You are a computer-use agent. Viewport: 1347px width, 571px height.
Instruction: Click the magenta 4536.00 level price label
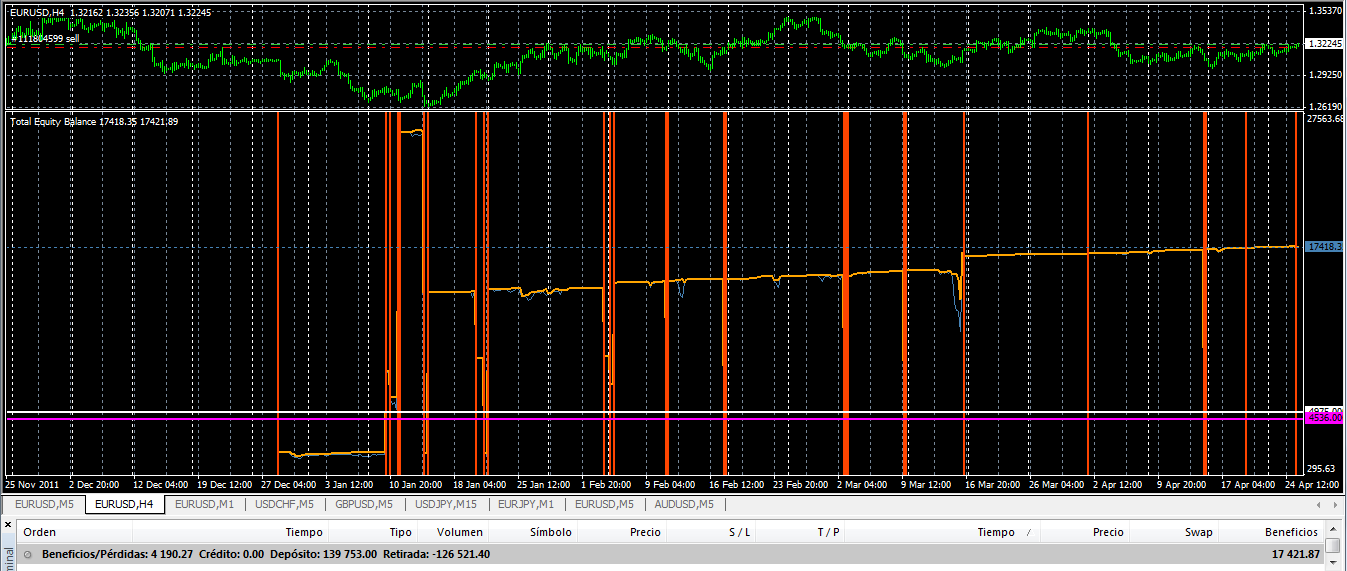(x=1324, y=418)
